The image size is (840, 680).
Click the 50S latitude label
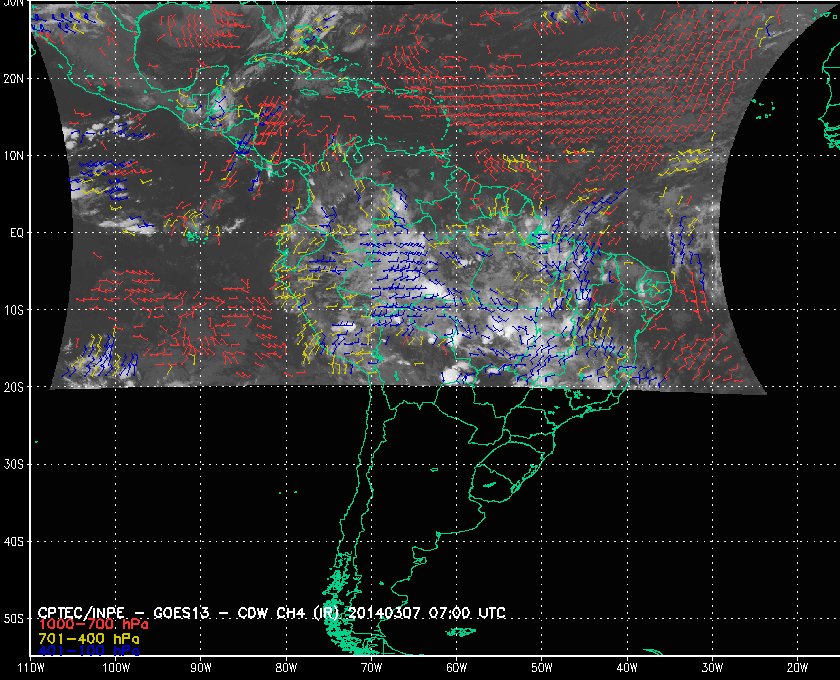pyautogui.click(x=13, y=619)
